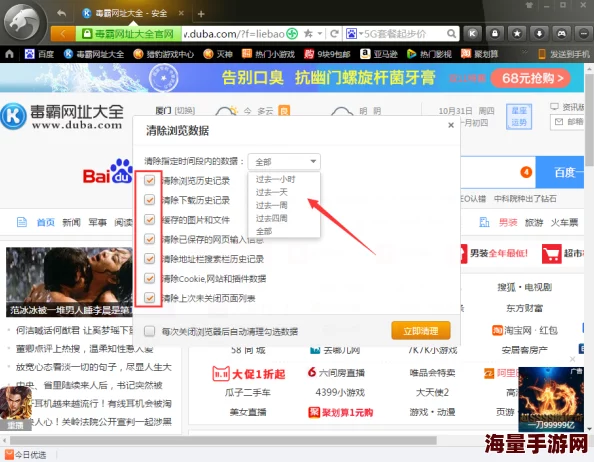Close the game ad popup at bottom right
The height and width of the screenshot is (462, 594).
[572, 359]
